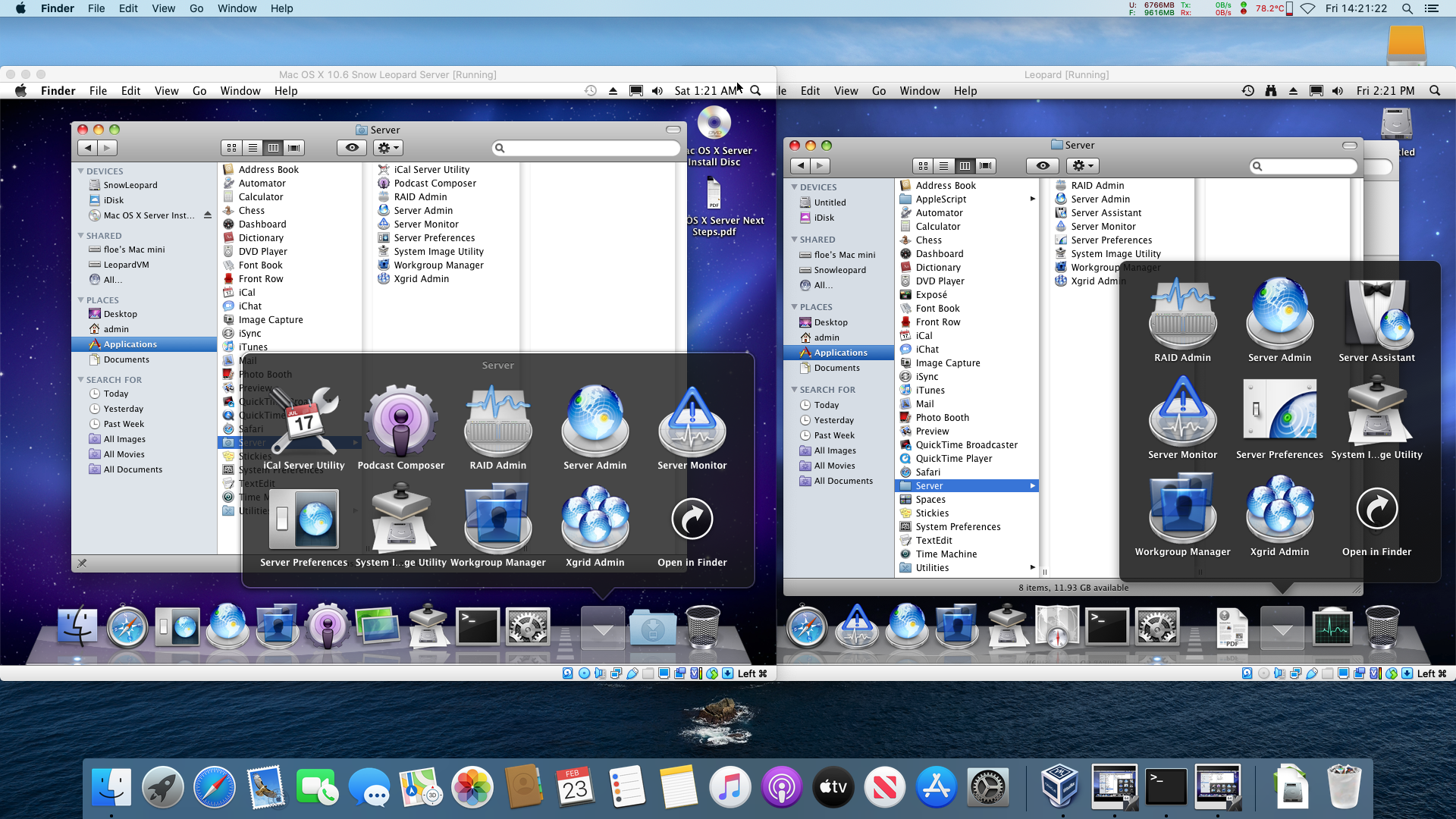Switch Leopard Finder to icon view
1456x819 pixels.
click(x=923, y=166)
